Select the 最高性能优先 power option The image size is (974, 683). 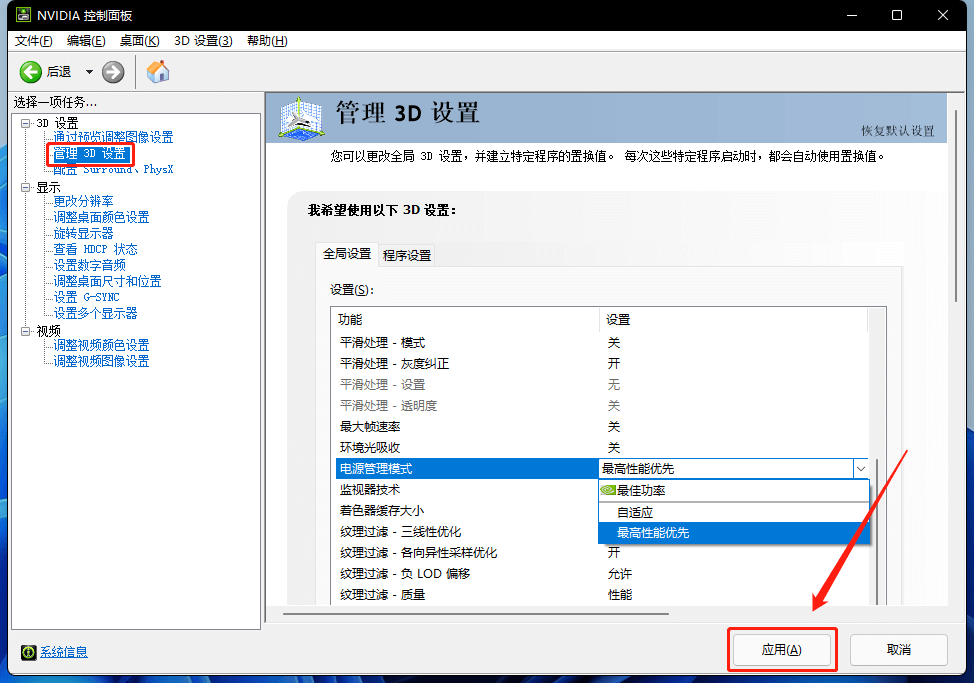(654, 532)
